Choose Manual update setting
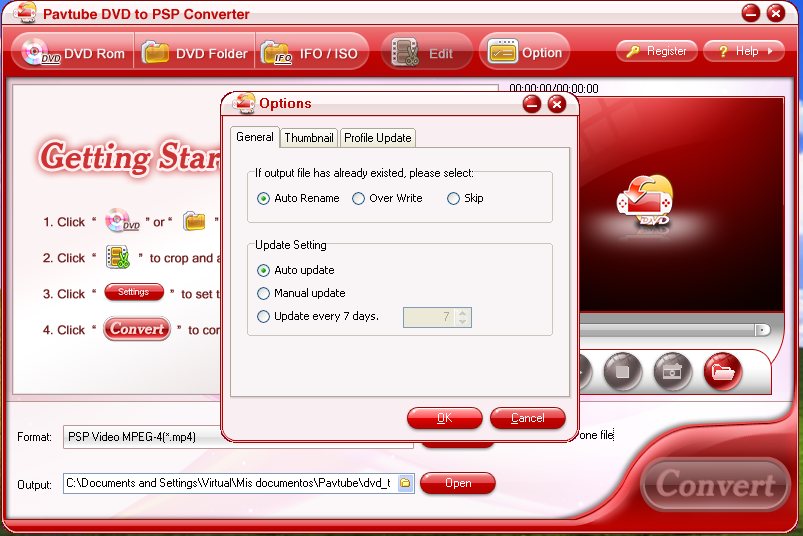Screen dimensions: 803x536 point(301,293)
